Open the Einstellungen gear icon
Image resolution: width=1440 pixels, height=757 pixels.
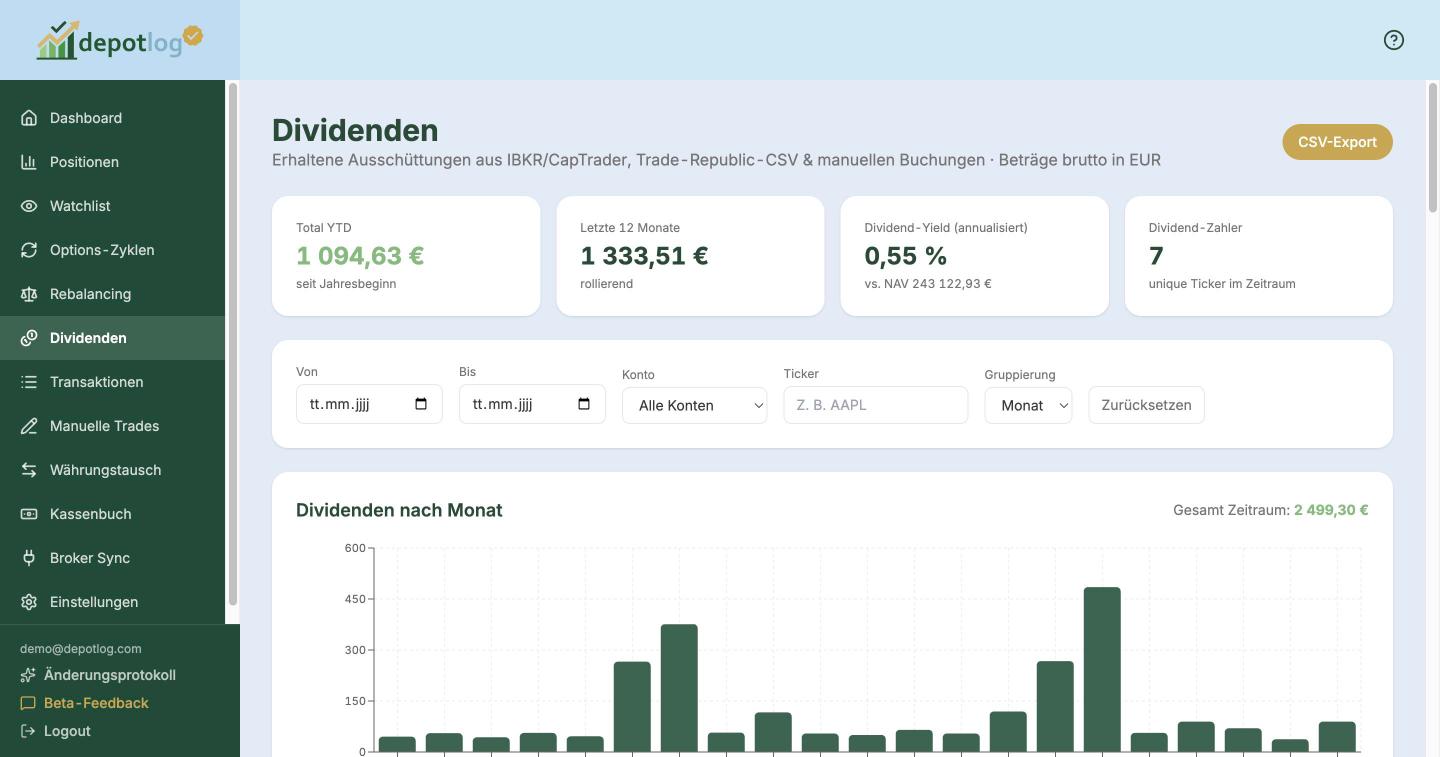[29, 602]
